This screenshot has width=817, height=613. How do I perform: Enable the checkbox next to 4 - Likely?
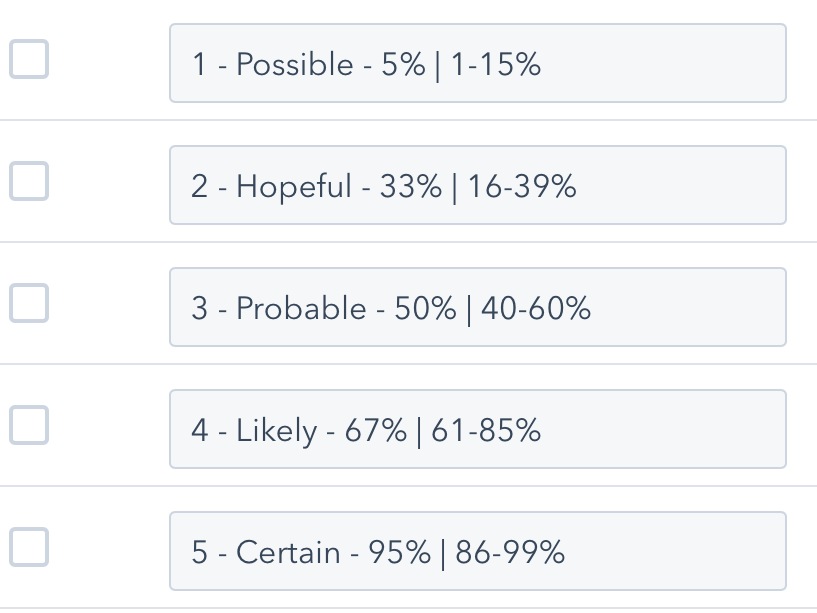click(29, 425)
